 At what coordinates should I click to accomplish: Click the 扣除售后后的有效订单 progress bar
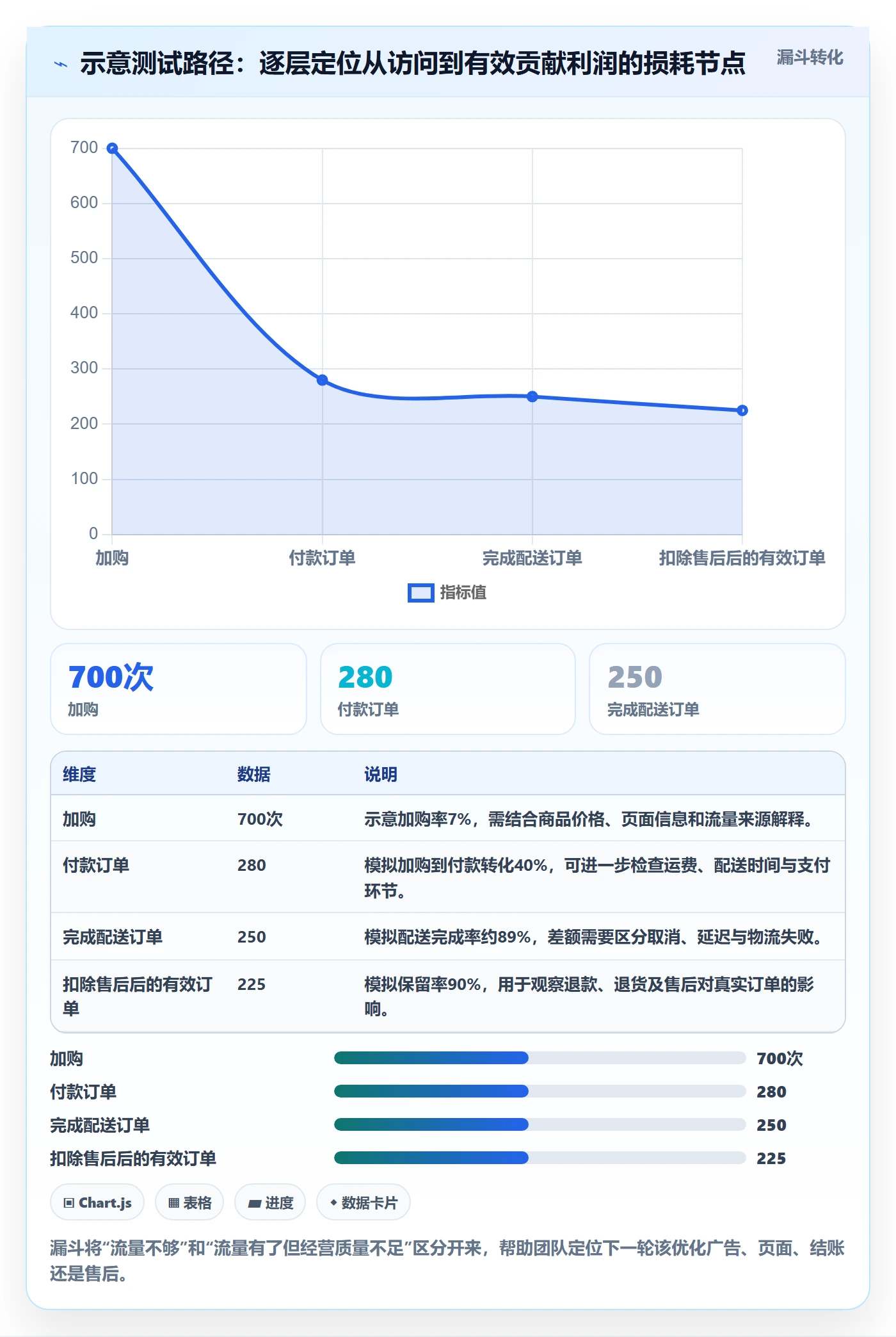540,1158
